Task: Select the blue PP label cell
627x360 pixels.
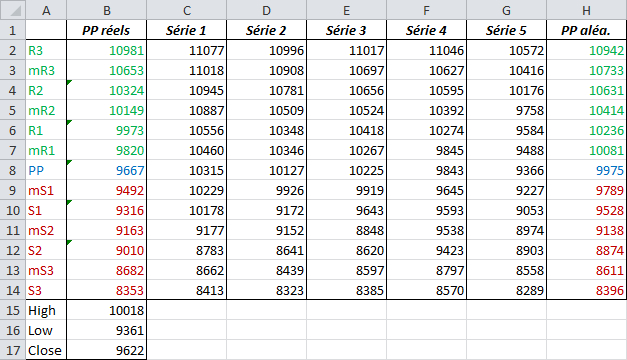Action: pos(46,170)
